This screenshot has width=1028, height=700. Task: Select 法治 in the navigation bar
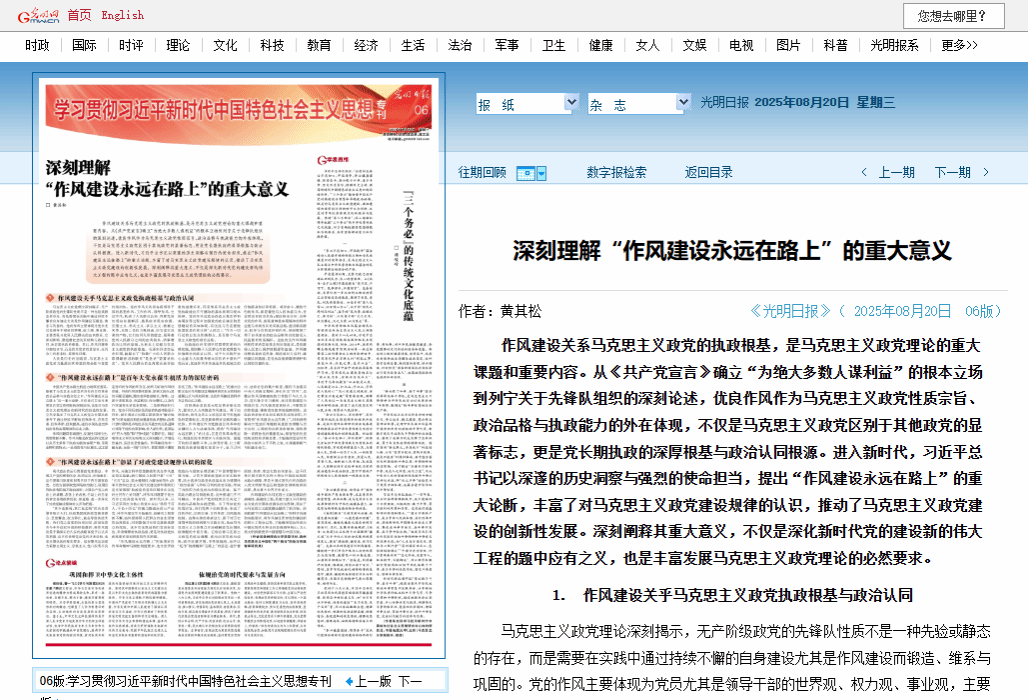[x=460, y=45]
